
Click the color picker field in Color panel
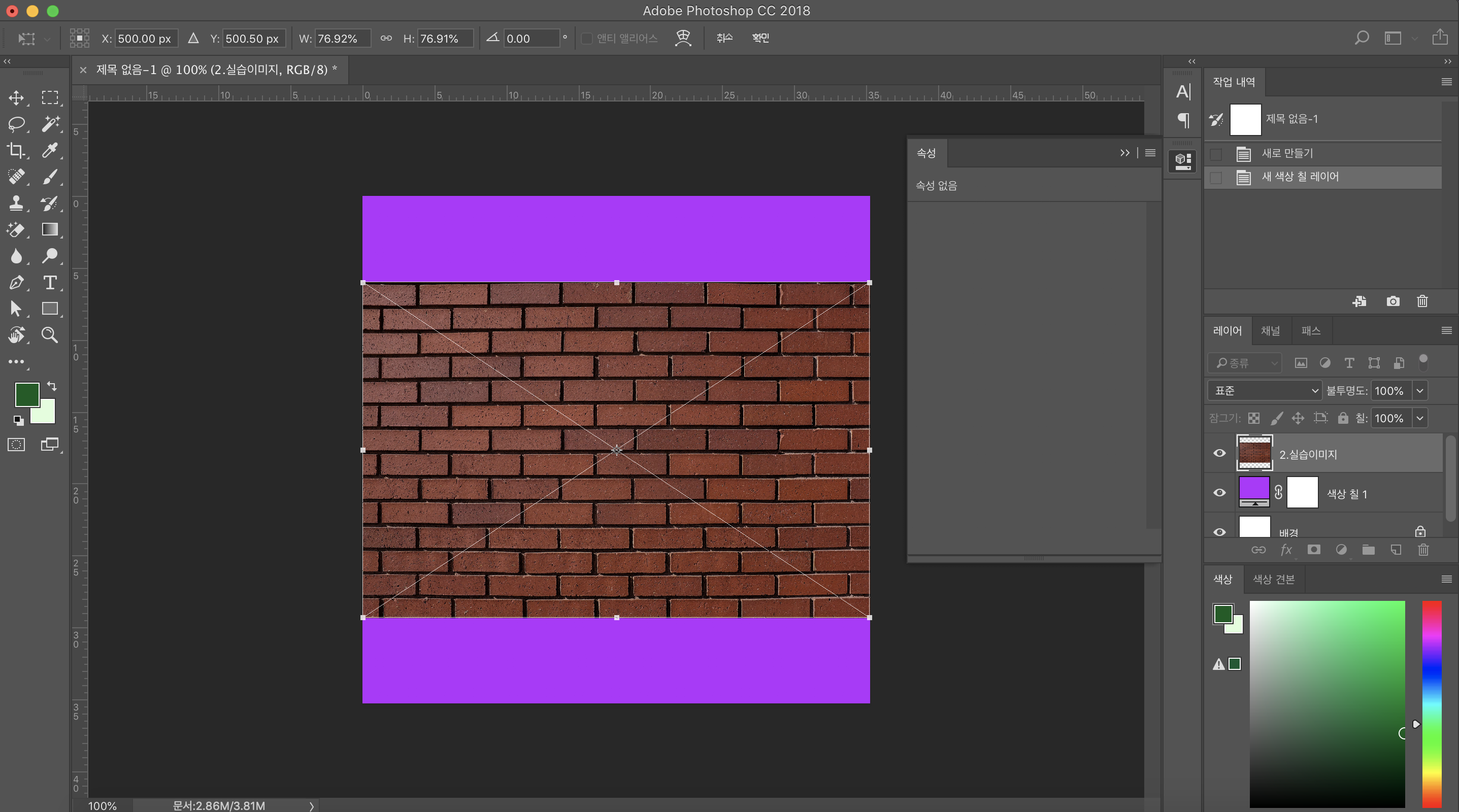pos(1328,704)
